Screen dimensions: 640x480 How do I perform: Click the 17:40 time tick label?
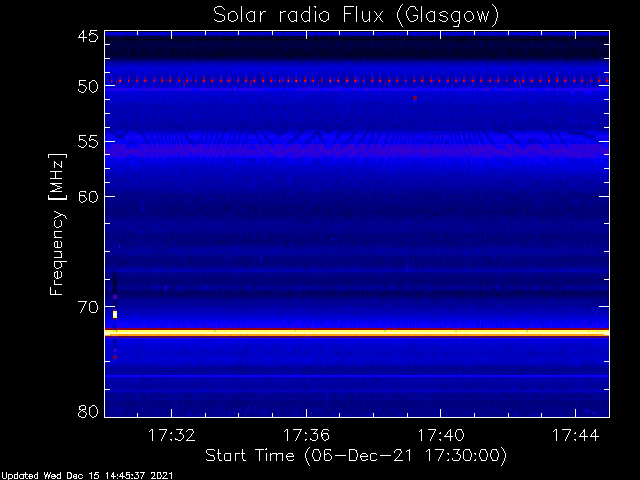(x=441, y=435)
